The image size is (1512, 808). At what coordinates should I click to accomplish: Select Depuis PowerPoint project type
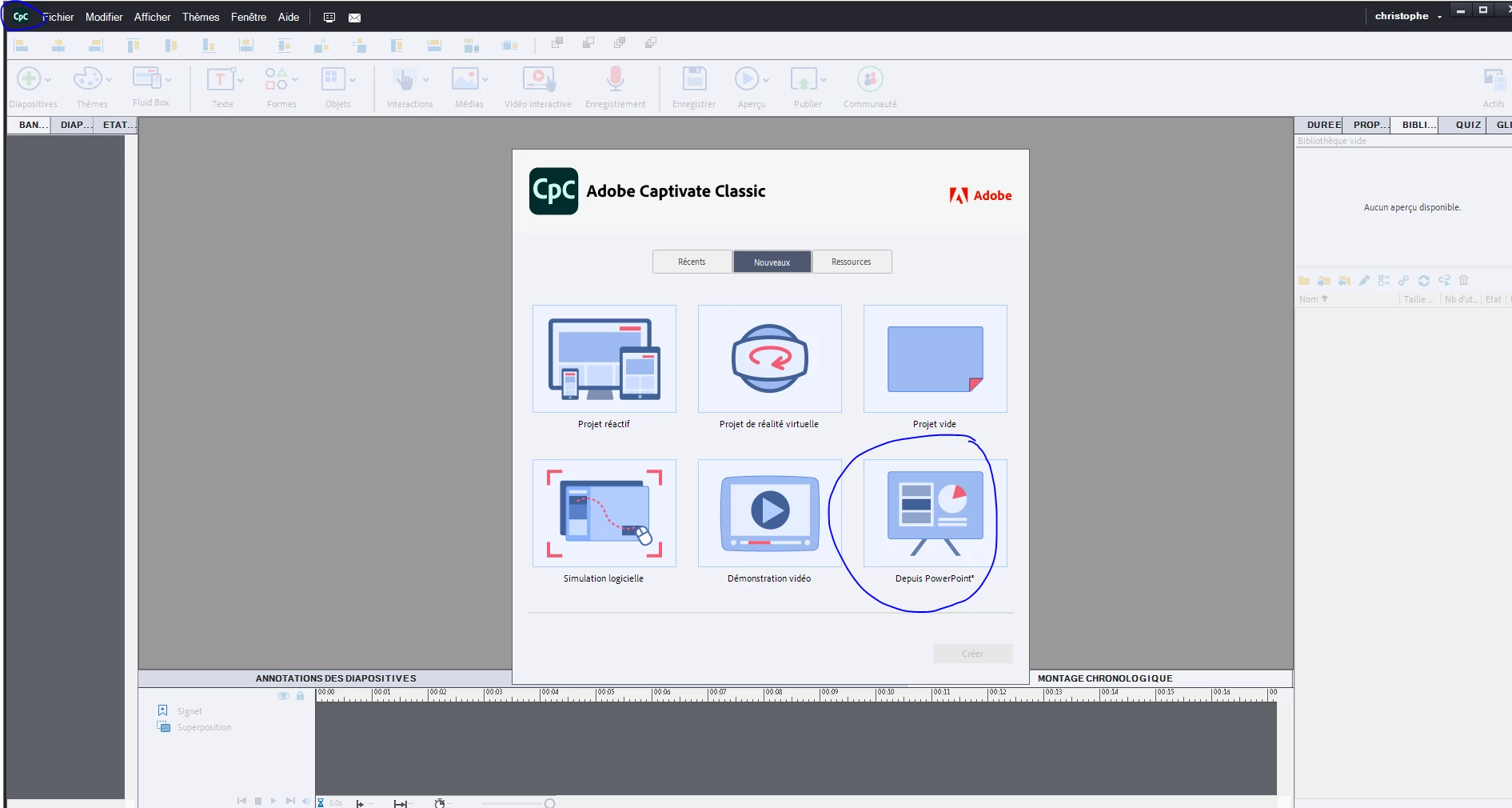tap(935, 513)
